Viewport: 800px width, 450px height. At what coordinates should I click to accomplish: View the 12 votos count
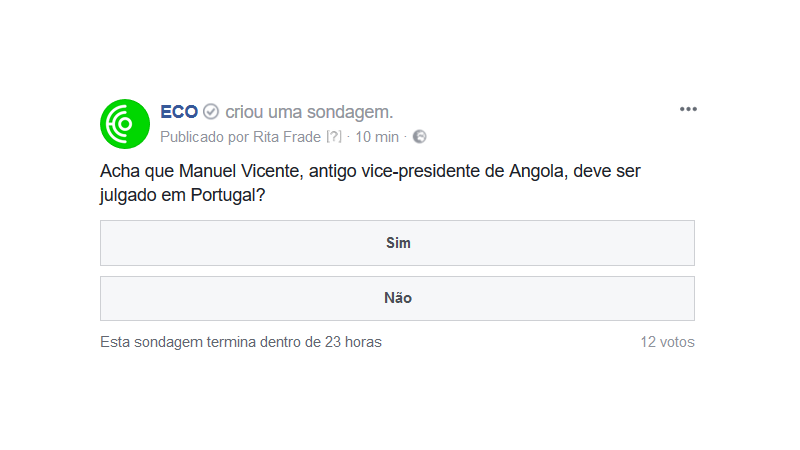[667, 342]
